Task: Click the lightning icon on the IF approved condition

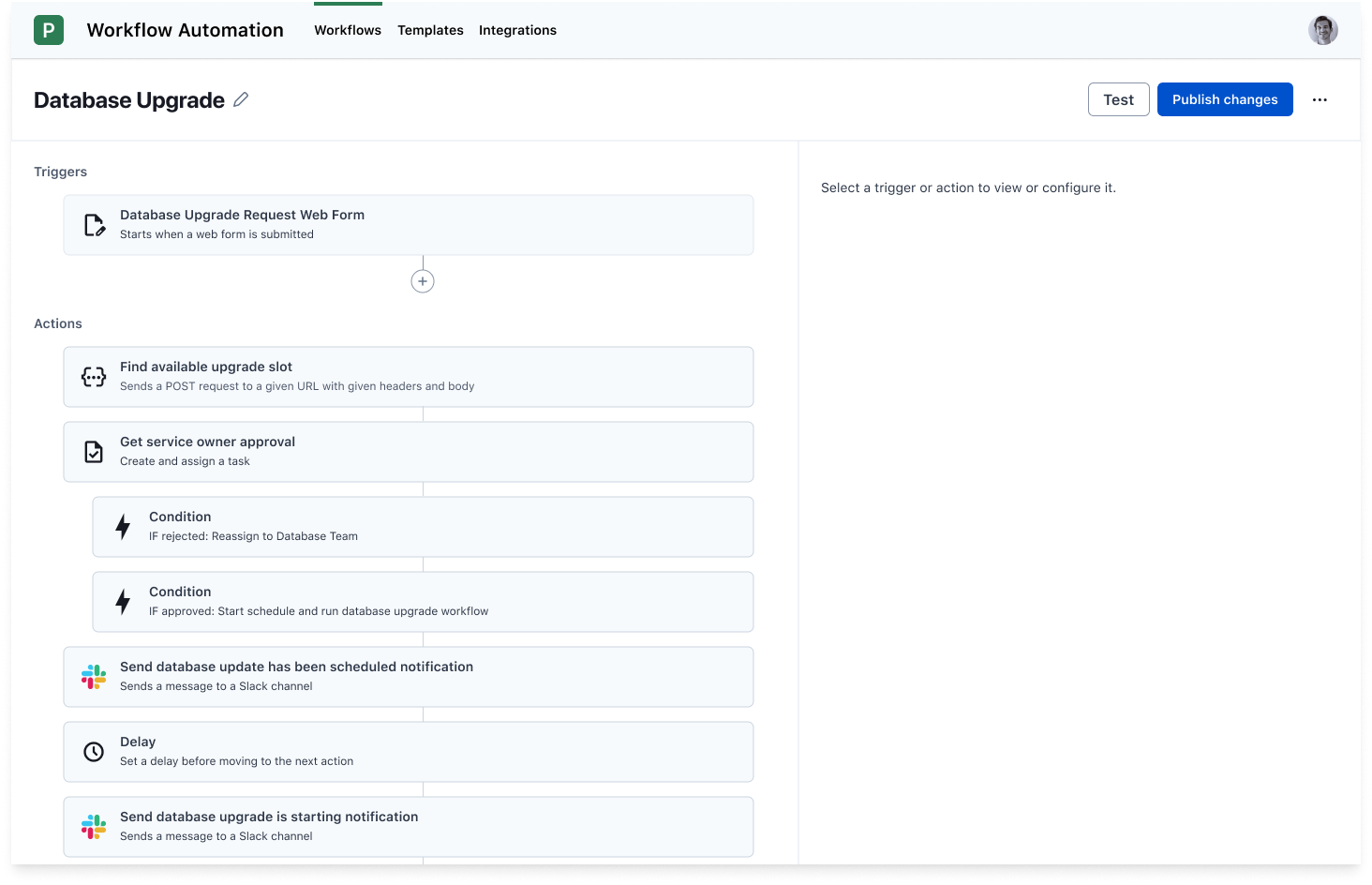Action: pos(123,601)
